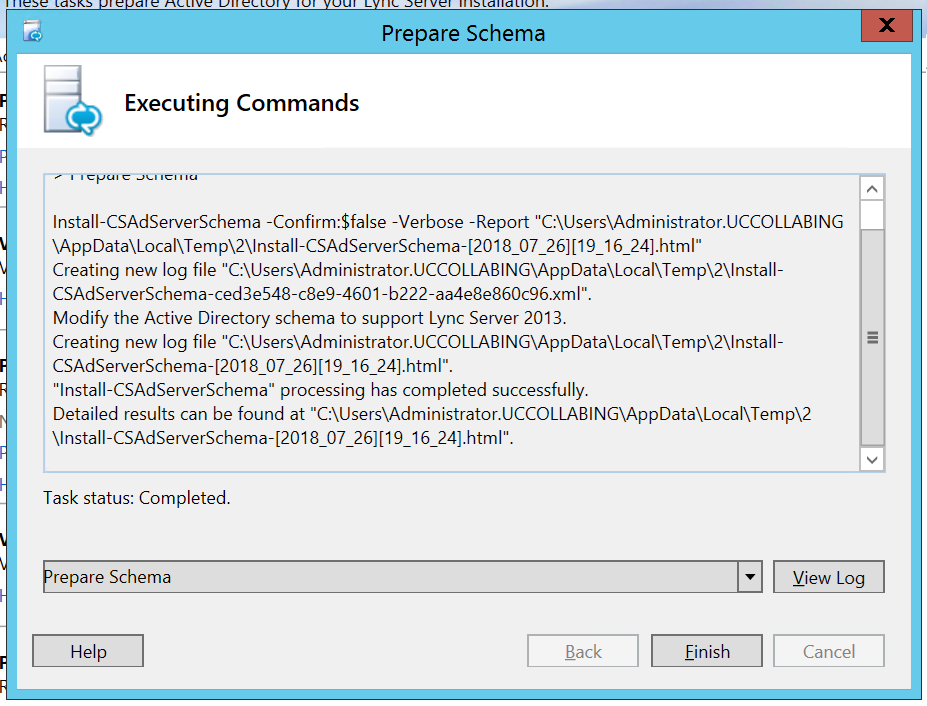Image resolution: width=927 pixels, height=706 pixels.
Task: Click the greyed-out Cancel button
Action: 828,651
